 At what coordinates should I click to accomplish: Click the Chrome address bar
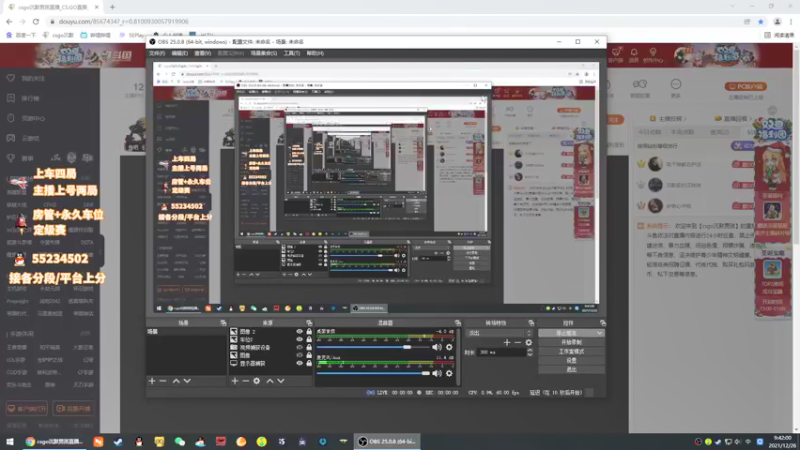click(x=393, y=21)
